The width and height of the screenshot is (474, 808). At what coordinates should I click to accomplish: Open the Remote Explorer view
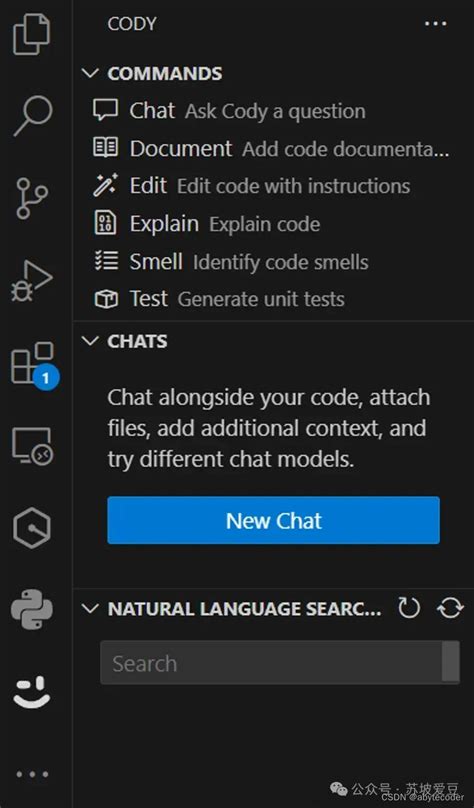32,446
